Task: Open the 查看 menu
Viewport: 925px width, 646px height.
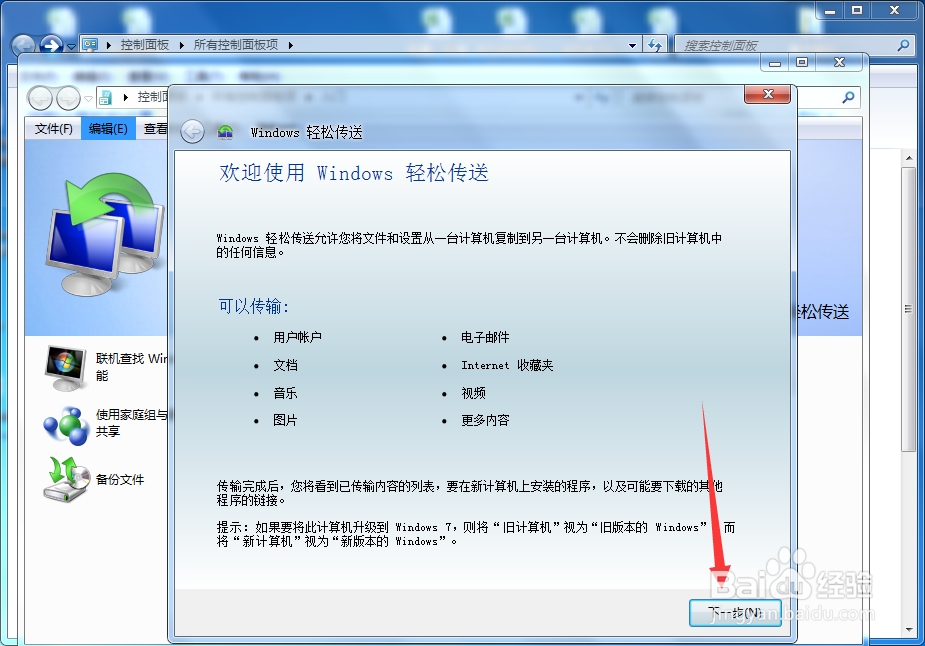Action: [x=156, y=129]
